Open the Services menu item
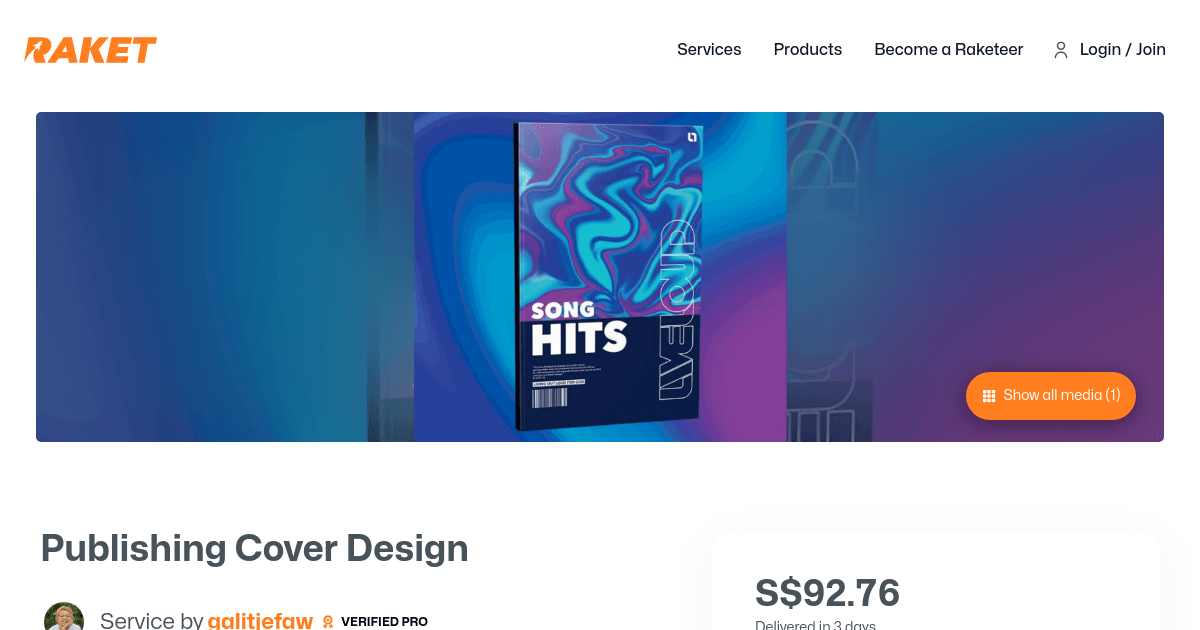 click(709, 49)
